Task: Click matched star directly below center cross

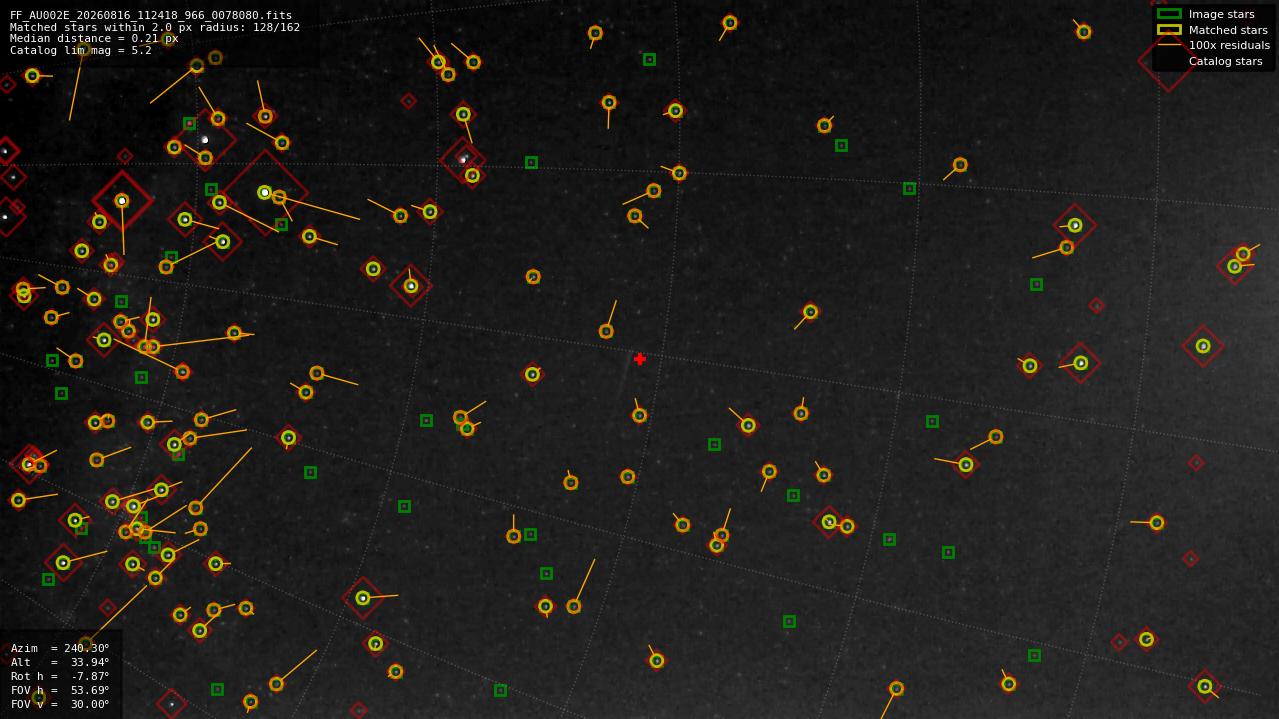Action: 639,415
